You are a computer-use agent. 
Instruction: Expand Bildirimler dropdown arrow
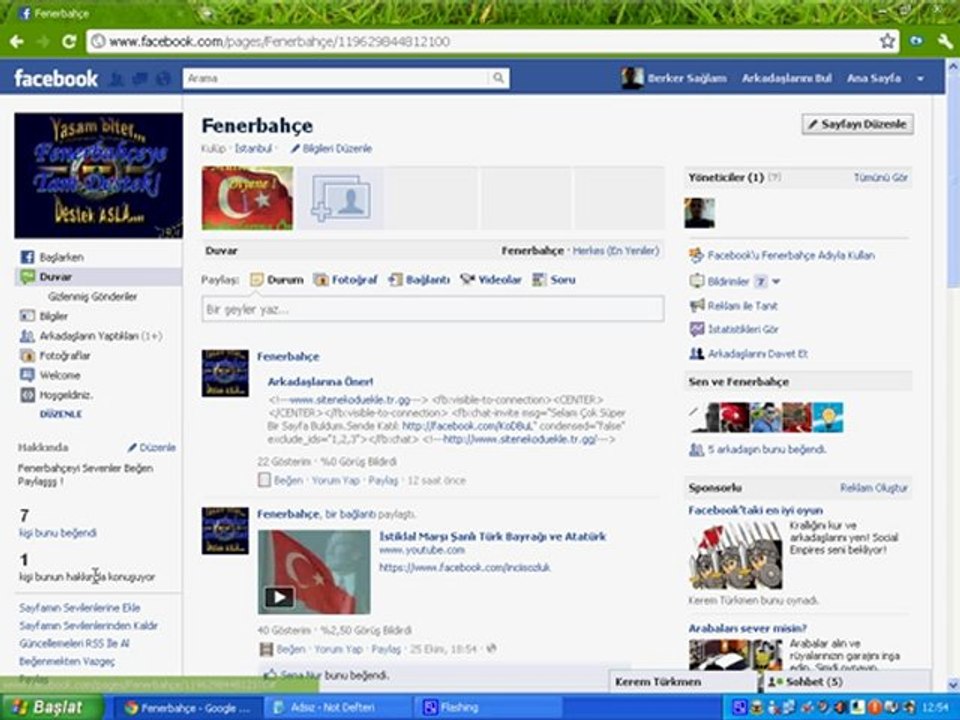coord(776,282)
